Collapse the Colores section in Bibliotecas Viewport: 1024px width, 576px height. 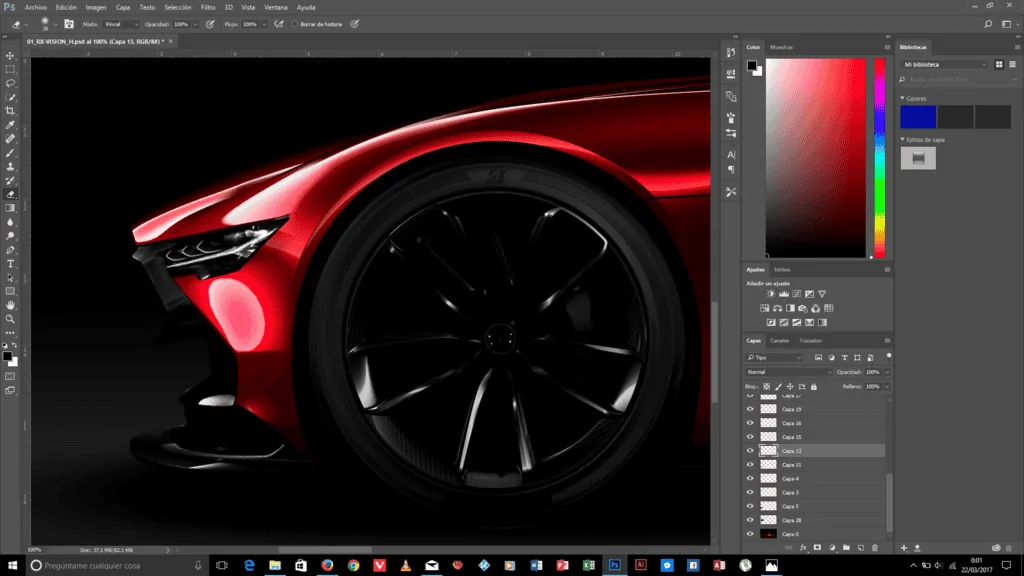coord(903,99)
